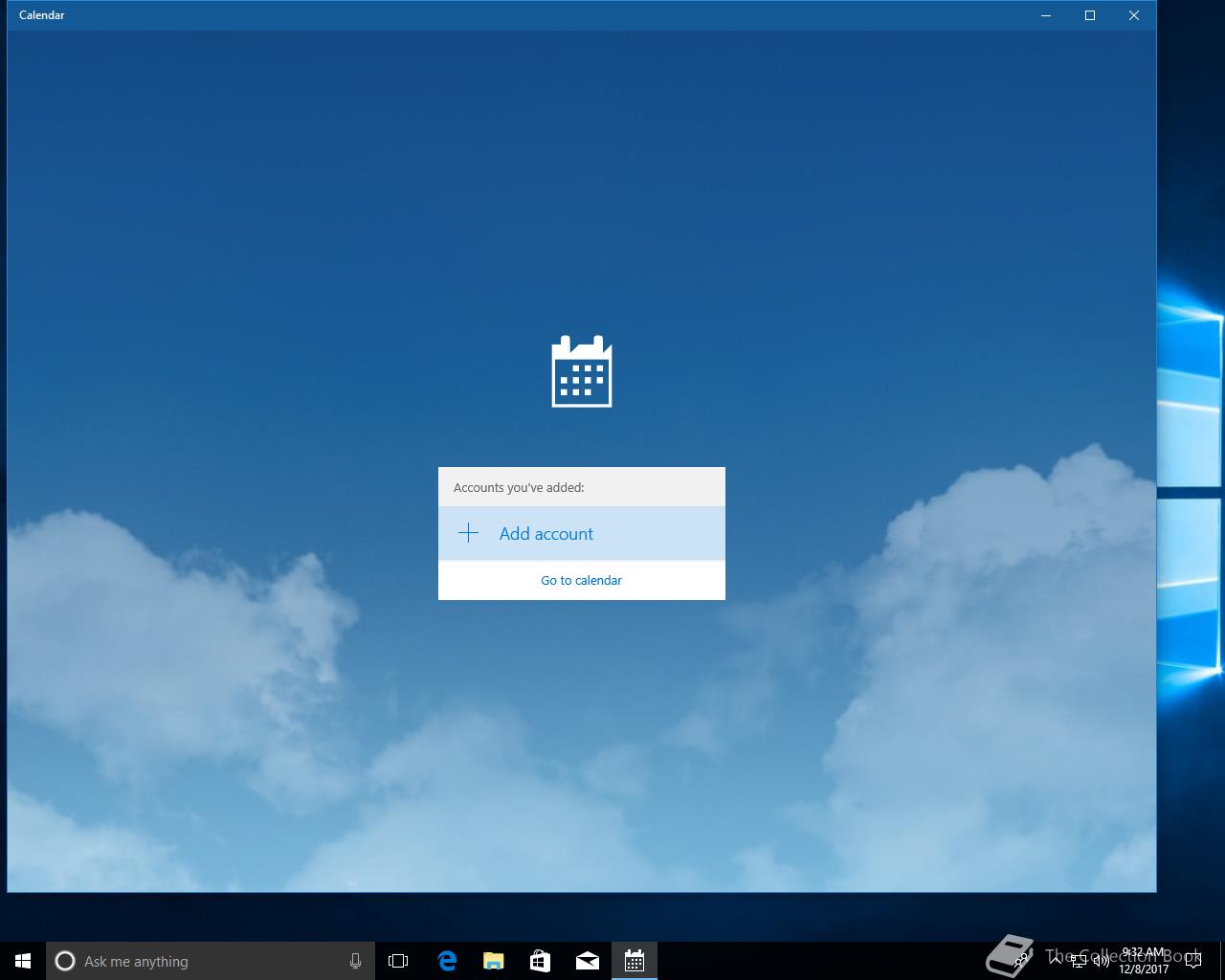
Task: Open Task View from the taskbar
Action: pos(398,961)
